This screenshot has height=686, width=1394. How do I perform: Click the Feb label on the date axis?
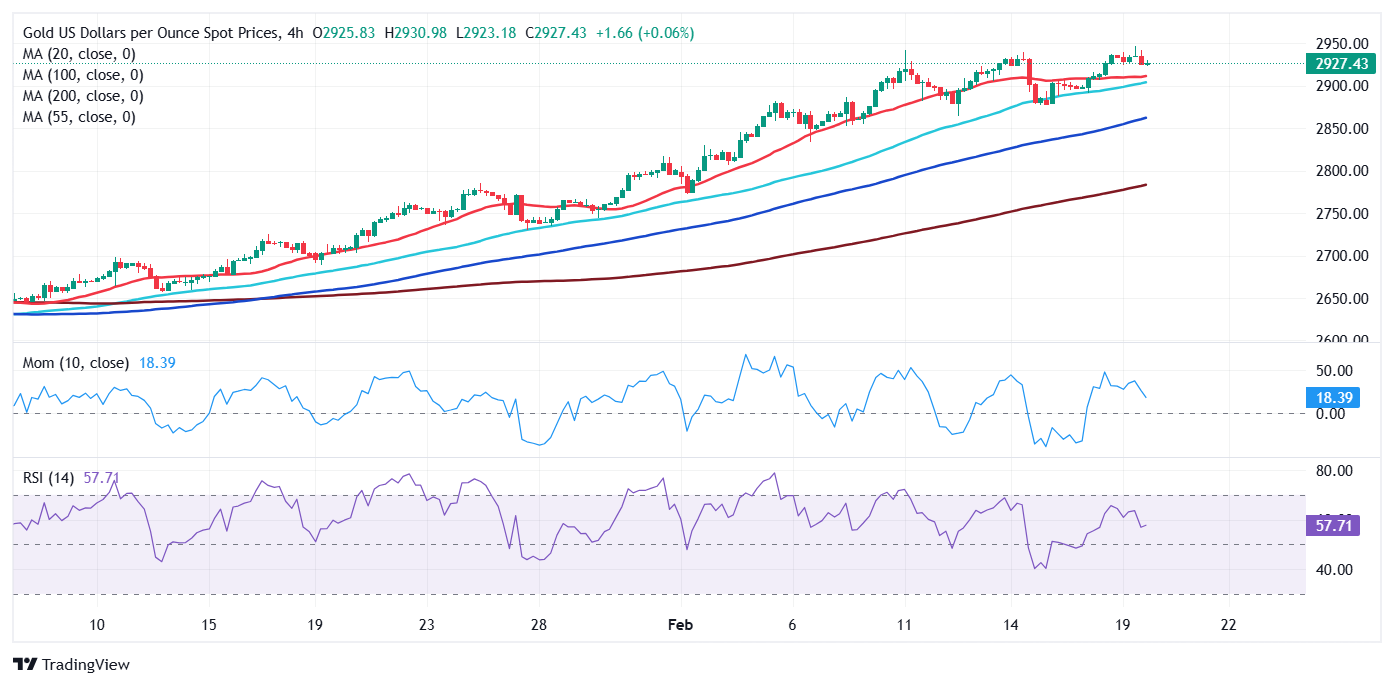pos(680,623)
